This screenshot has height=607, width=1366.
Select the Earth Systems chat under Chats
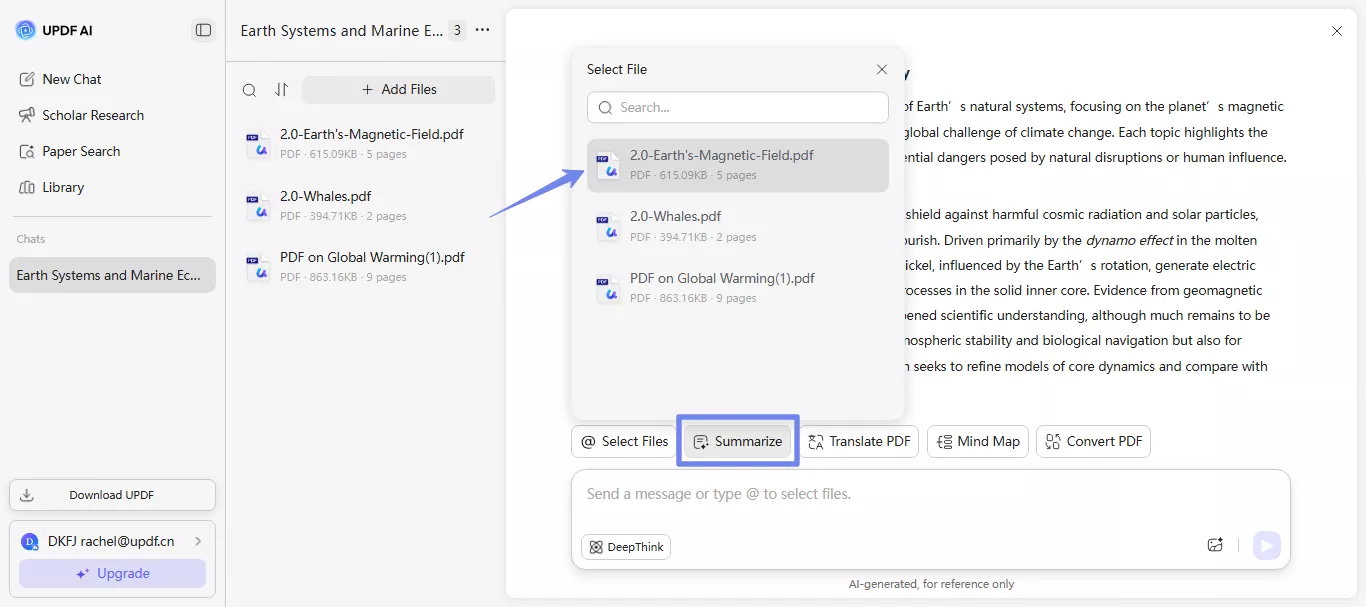[111, 274]
